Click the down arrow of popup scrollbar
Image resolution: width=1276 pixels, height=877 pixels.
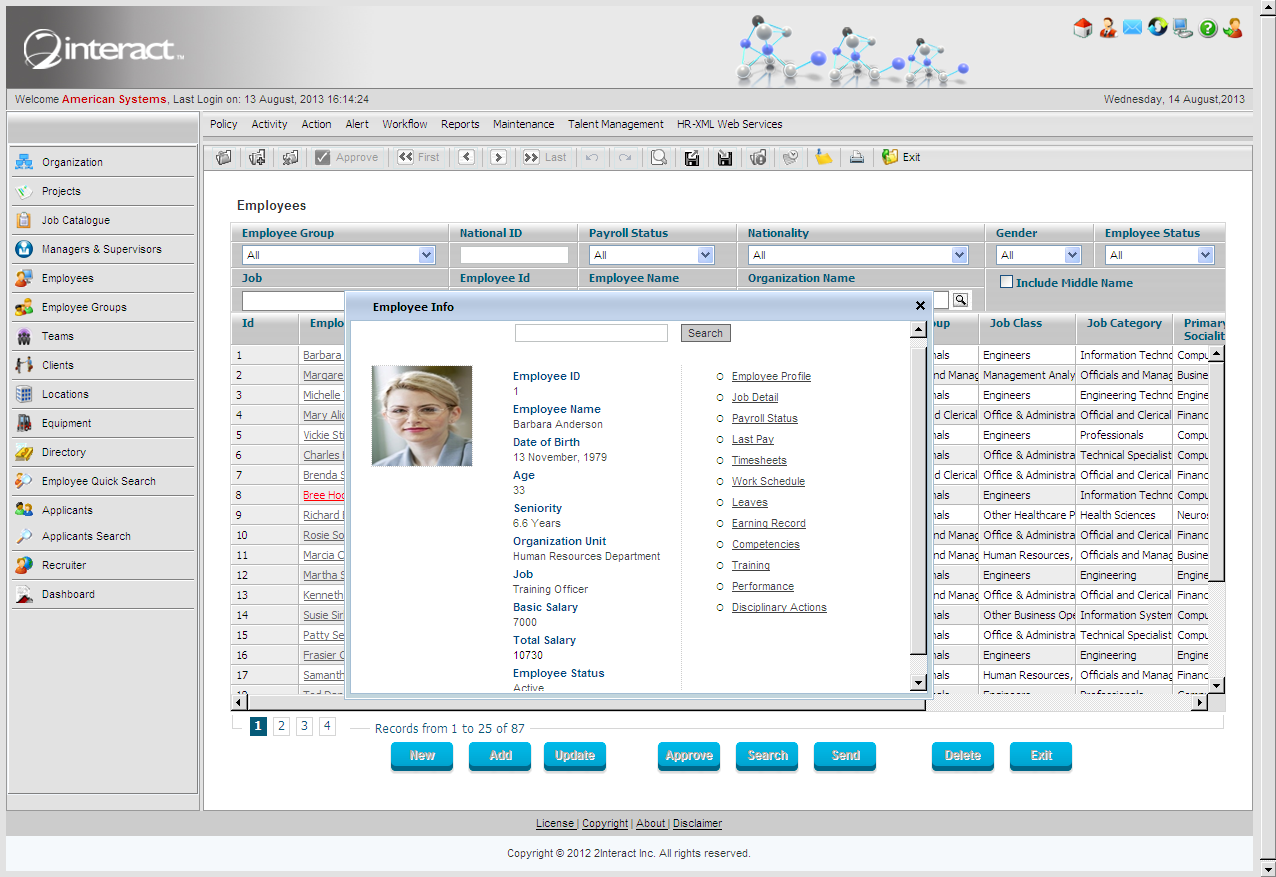click(918, 682)
